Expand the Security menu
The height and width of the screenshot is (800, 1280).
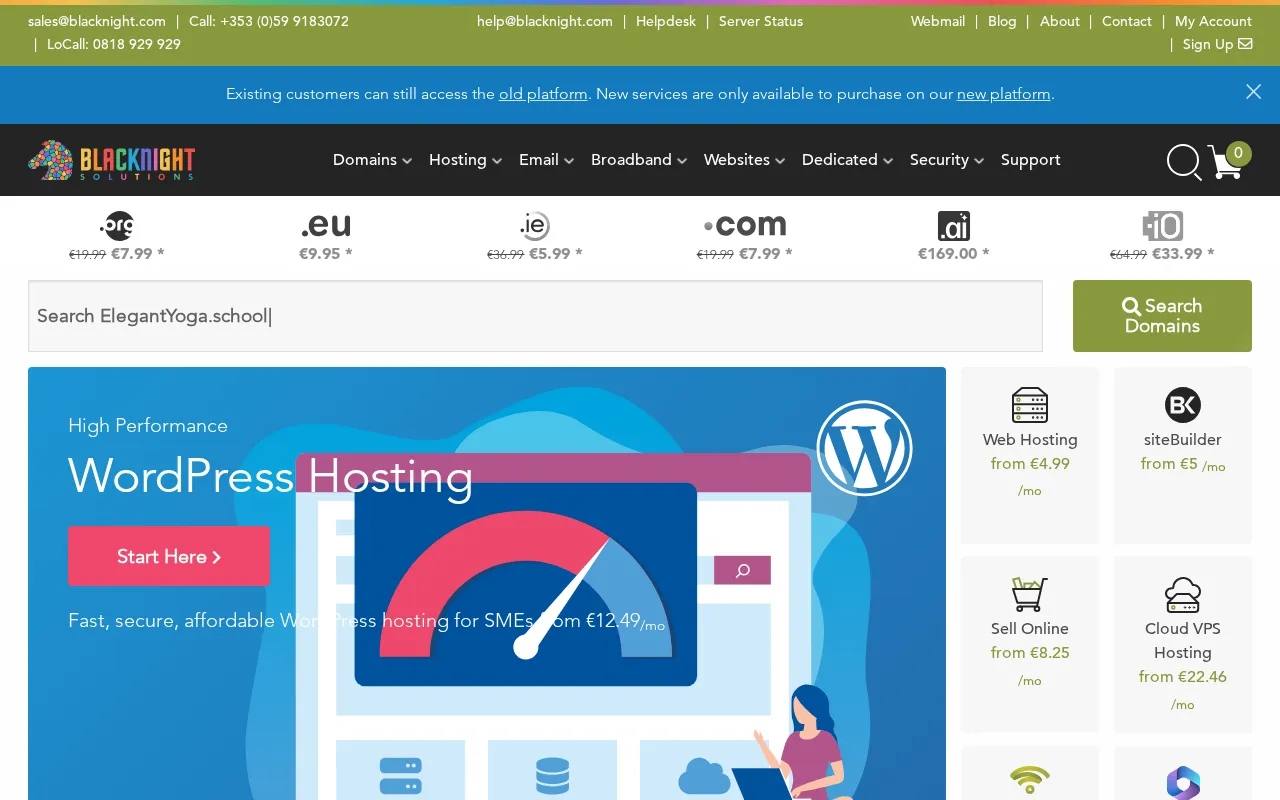coord(947,160)
